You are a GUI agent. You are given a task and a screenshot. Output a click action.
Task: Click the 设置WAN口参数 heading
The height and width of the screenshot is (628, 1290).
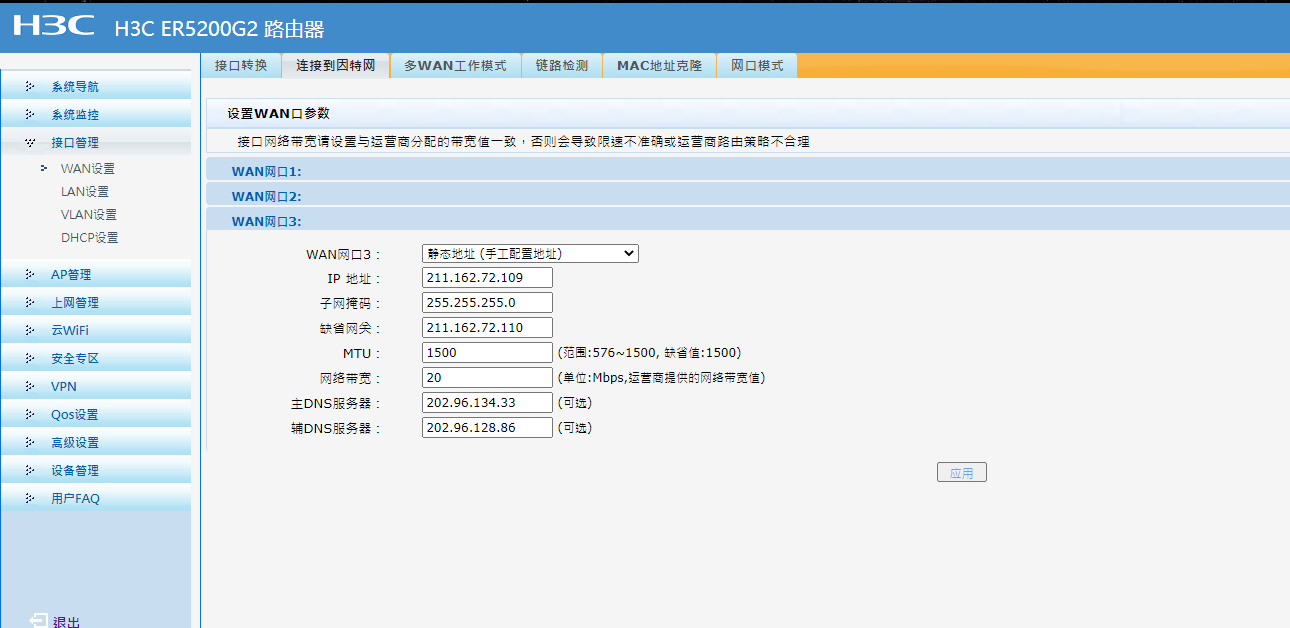coord(278,114)
